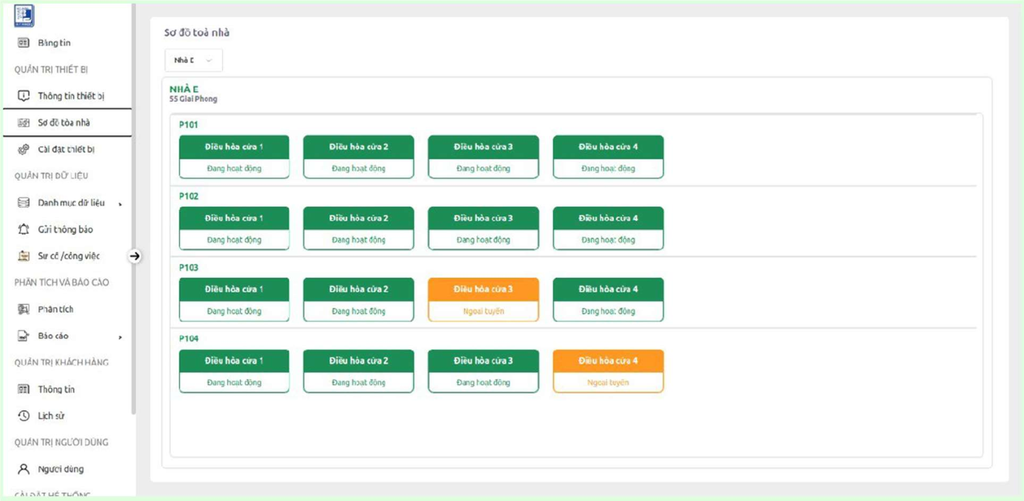Click PHÂN TÍCH VÀ BÁO CÁO section header
Image resolution: width=1024 pixels, height=501 pixels.
coord(61,283)
